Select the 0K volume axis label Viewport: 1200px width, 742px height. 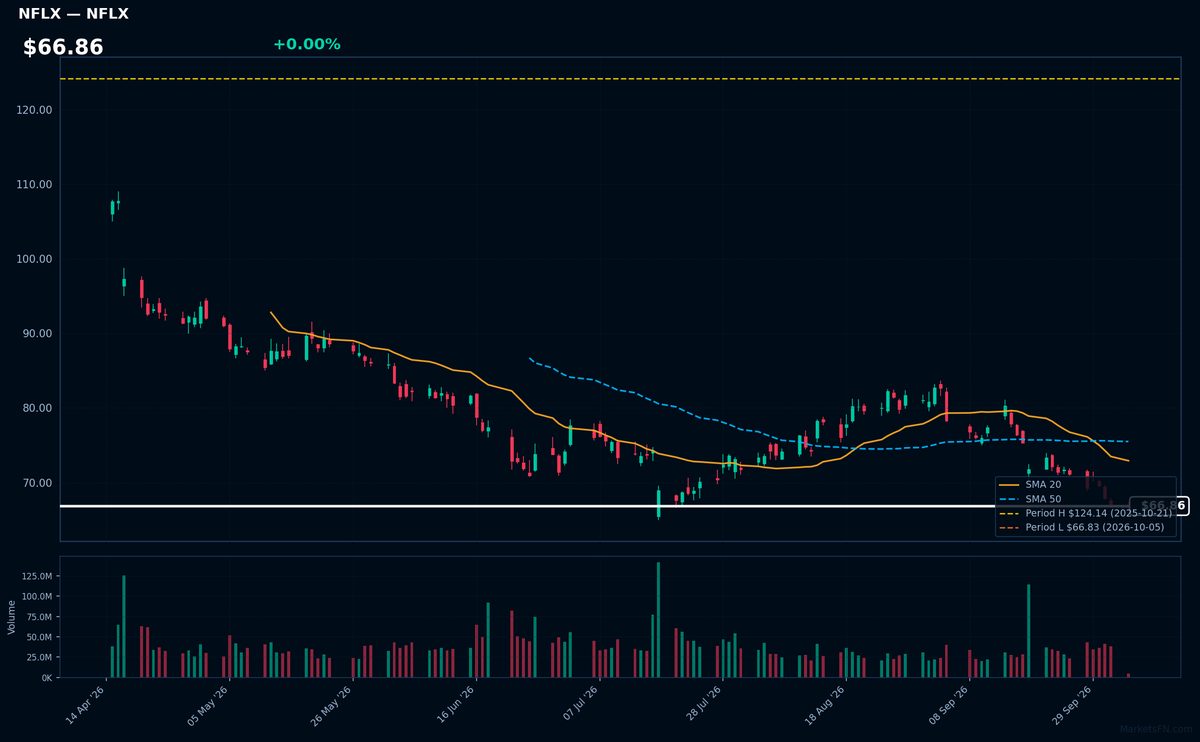(x=47, y=678)
